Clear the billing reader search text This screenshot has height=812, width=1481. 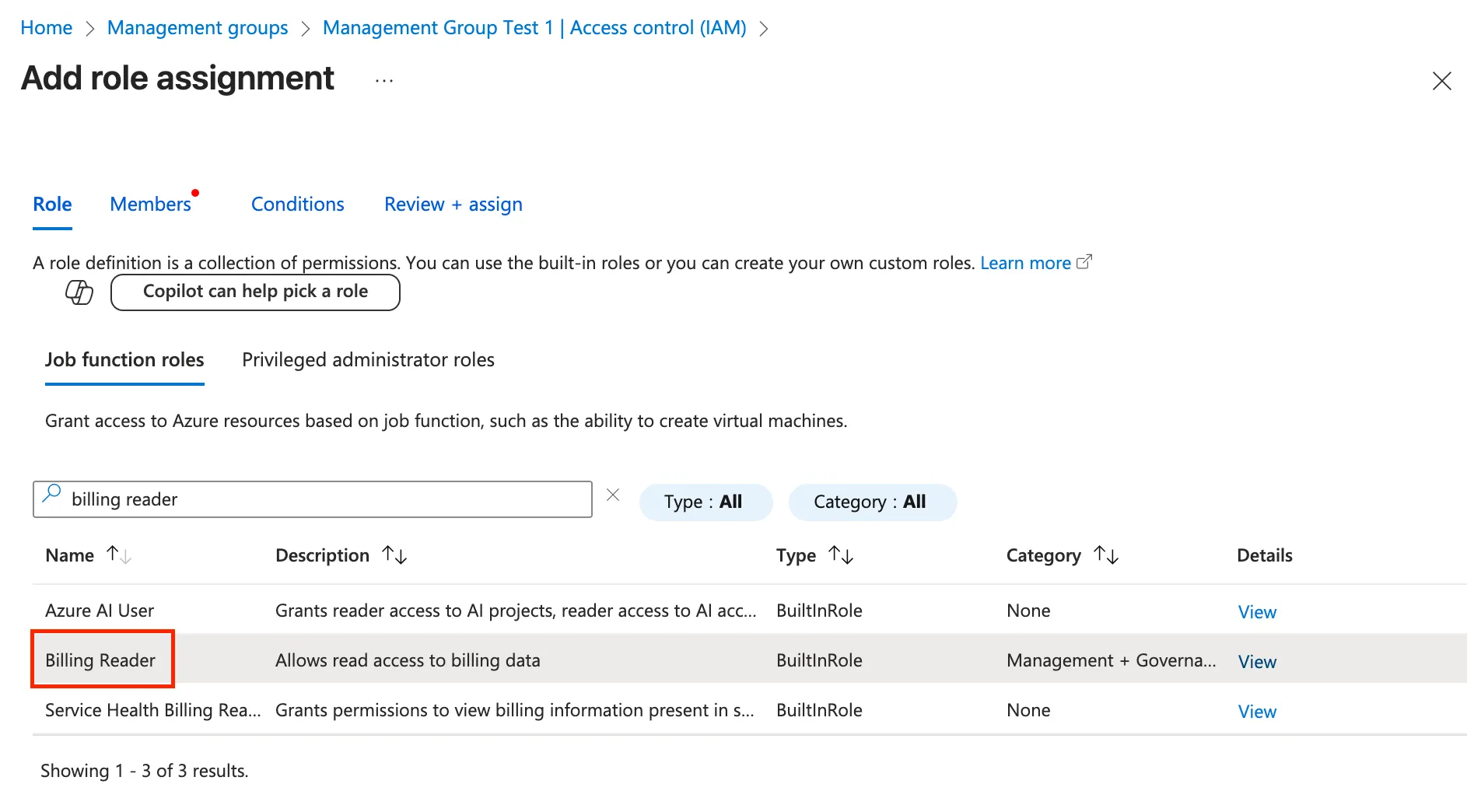pyautogui.click(x=613, y=495)
